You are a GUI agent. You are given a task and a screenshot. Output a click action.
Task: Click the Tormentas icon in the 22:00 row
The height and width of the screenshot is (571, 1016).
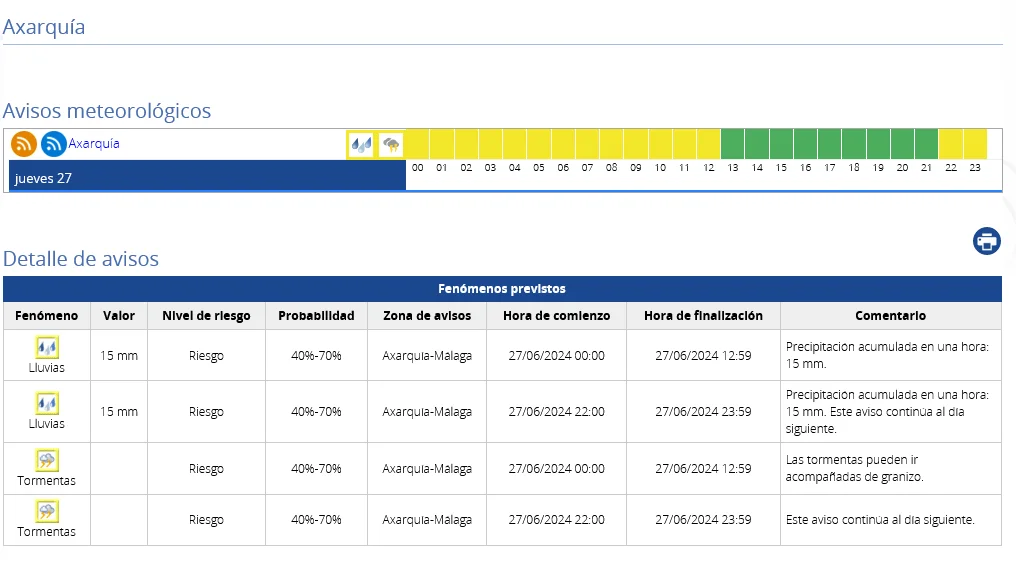47,511
